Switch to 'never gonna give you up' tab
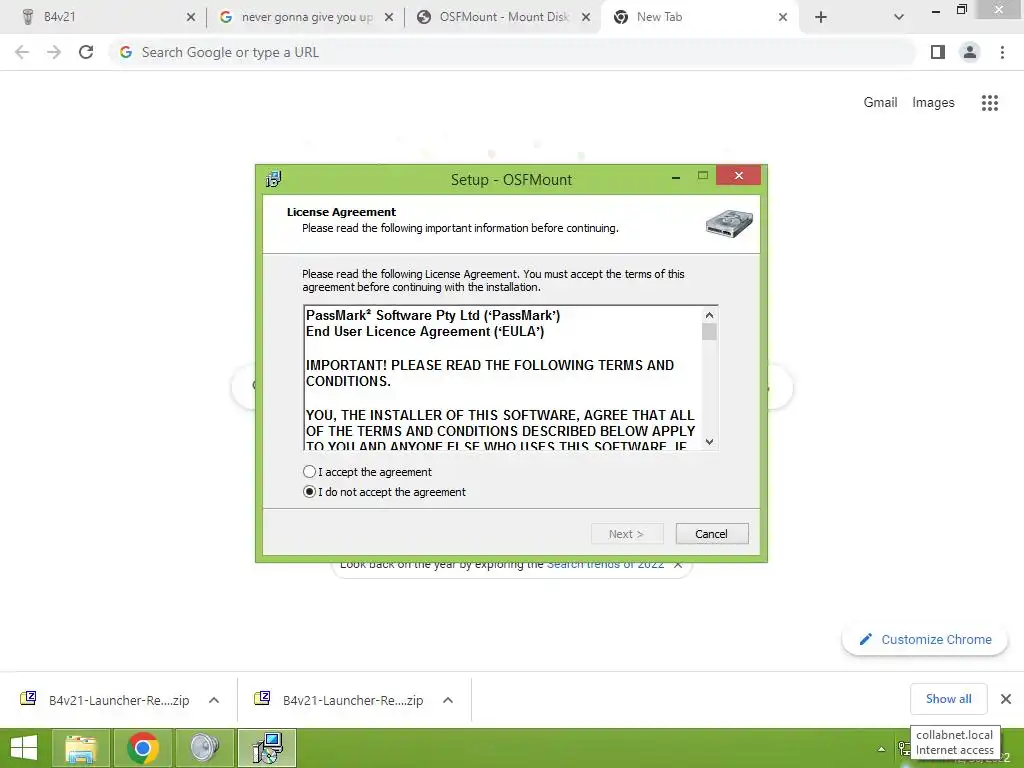This screenshot has width=1024, height=768. [305, 17]
